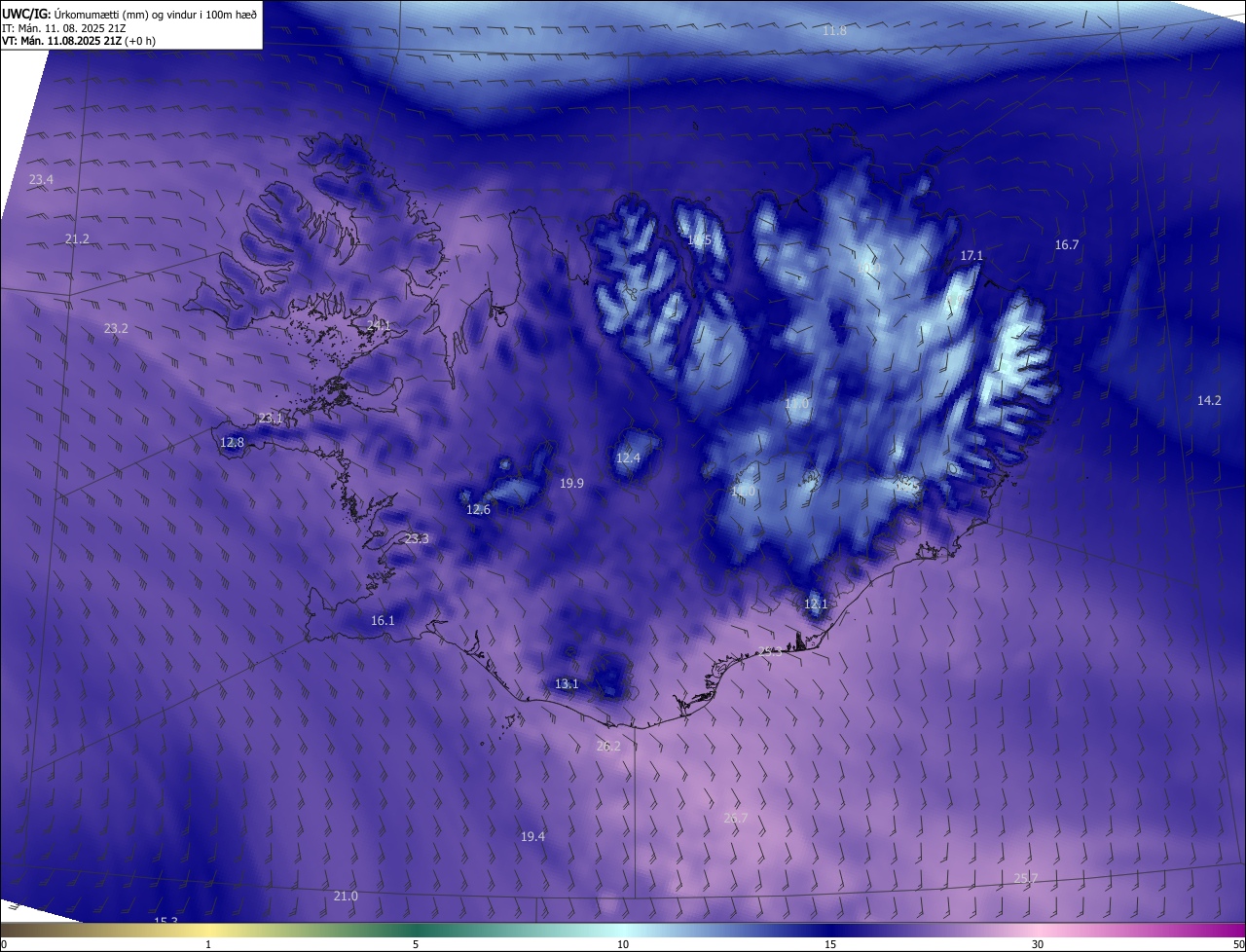1246x952 pixels.
Task: Click the 25.7 value label
Action: pos(1026,878)
